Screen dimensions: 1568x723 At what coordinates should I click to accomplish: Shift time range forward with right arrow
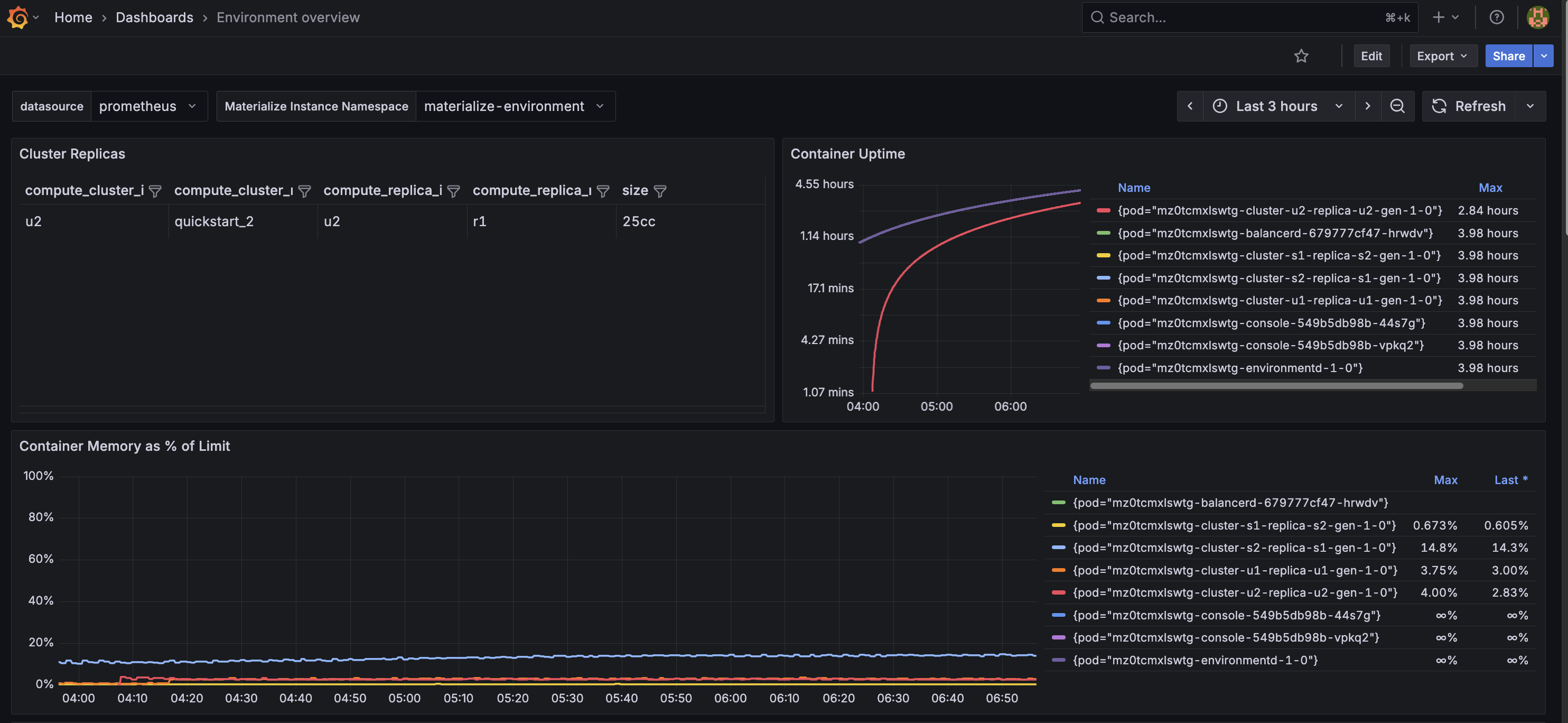1368,106
